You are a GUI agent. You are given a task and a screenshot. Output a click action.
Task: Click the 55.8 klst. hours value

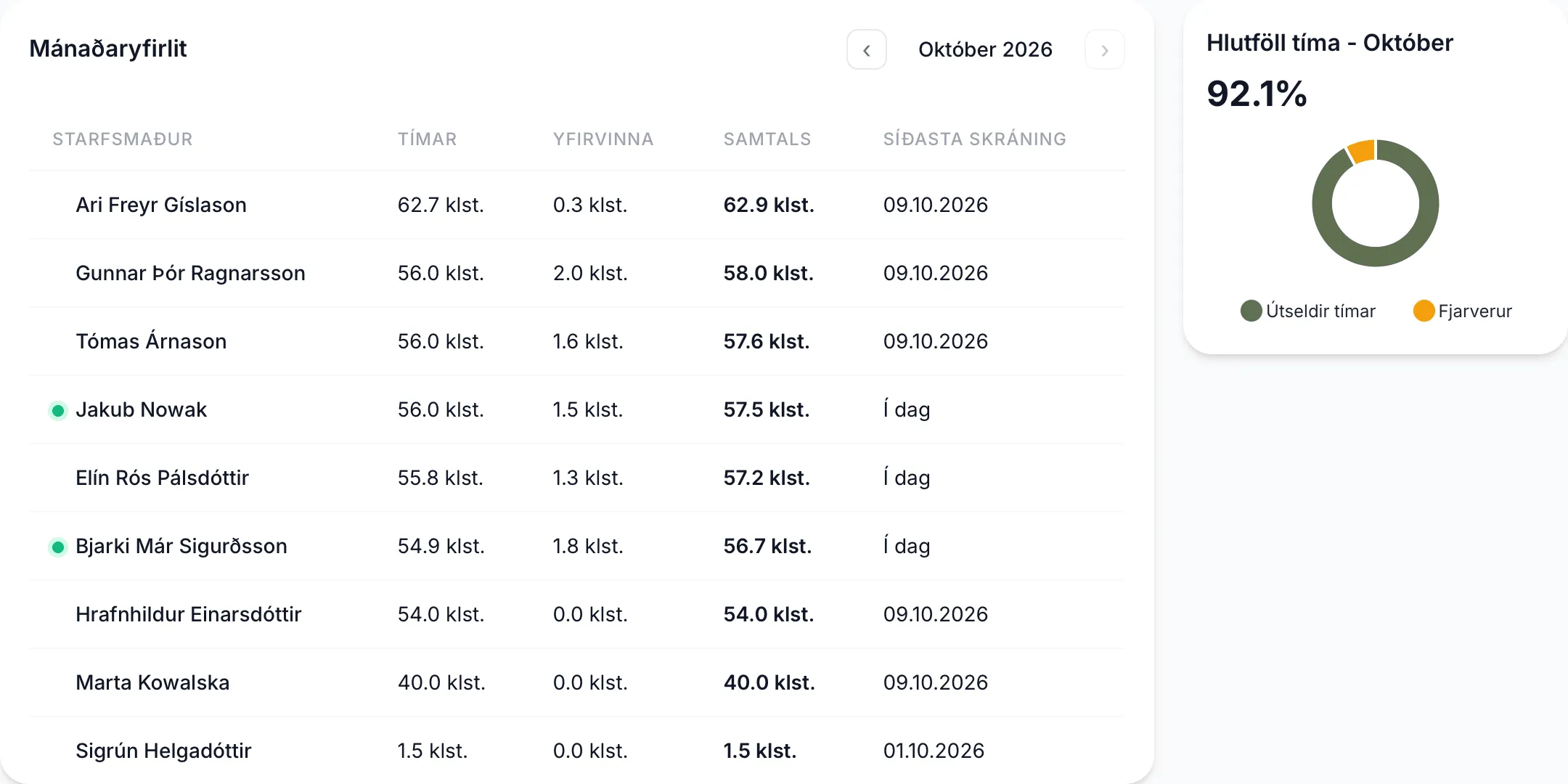440,478
